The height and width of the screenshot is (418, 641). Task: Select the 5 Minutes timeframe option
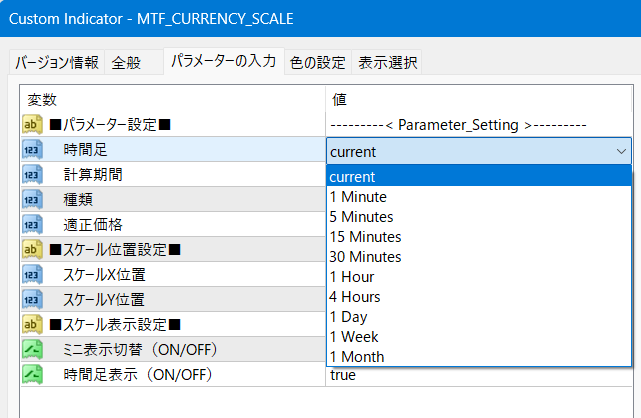pyautogui.click(x=479, y=217)
